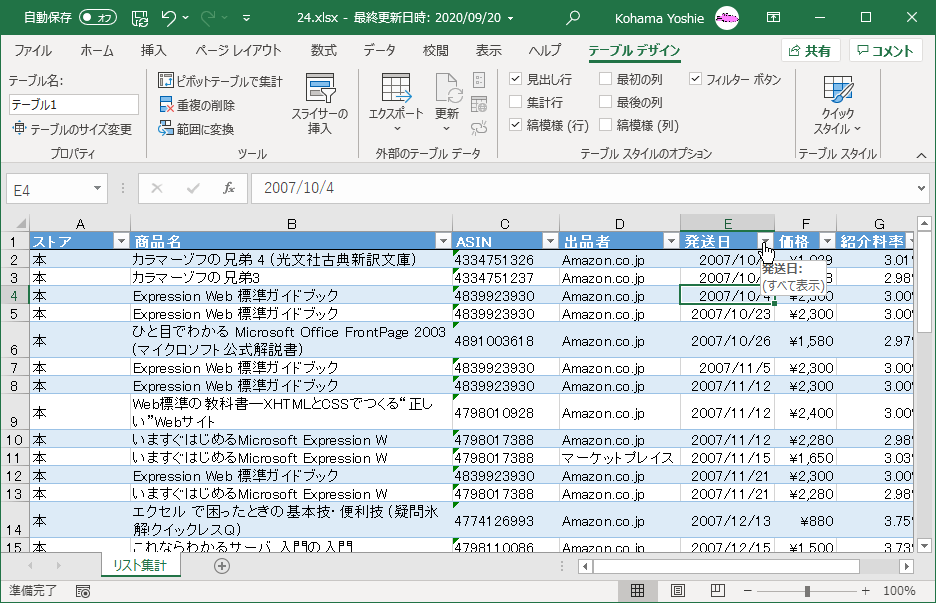Screen dimensions: 936x603
Task: Click vertical scrollbar down arrow
Action: 924,545
